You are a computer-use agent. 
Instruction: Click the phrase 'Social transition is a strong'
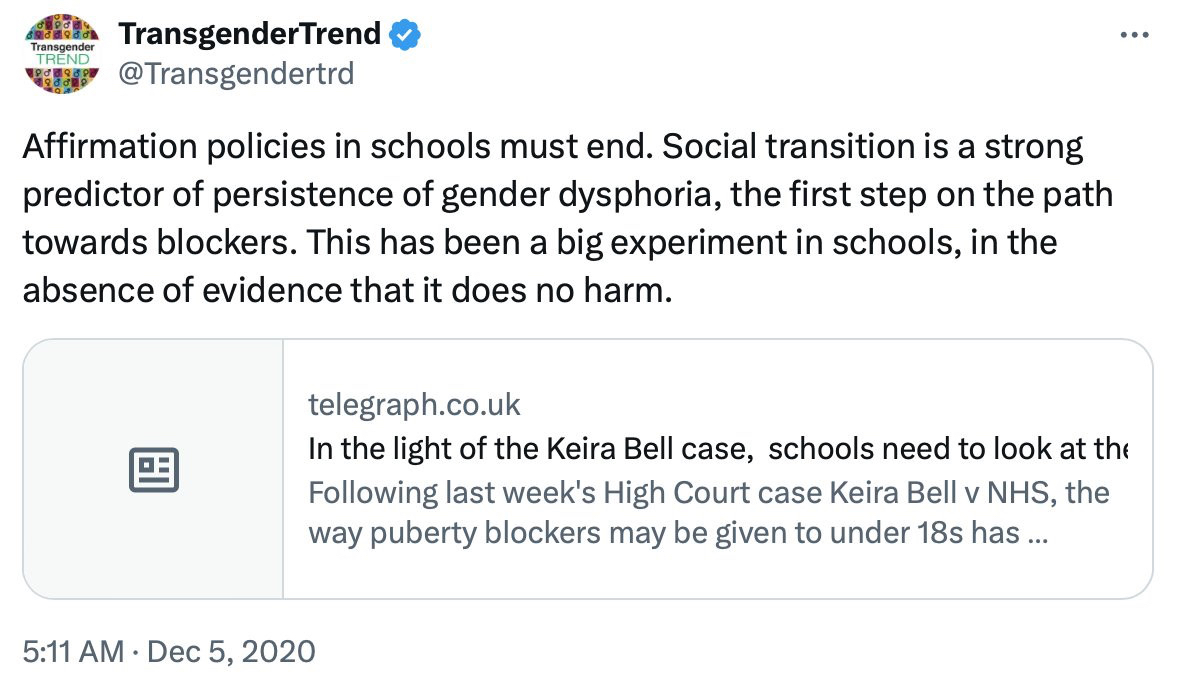[x=873, y=148]
